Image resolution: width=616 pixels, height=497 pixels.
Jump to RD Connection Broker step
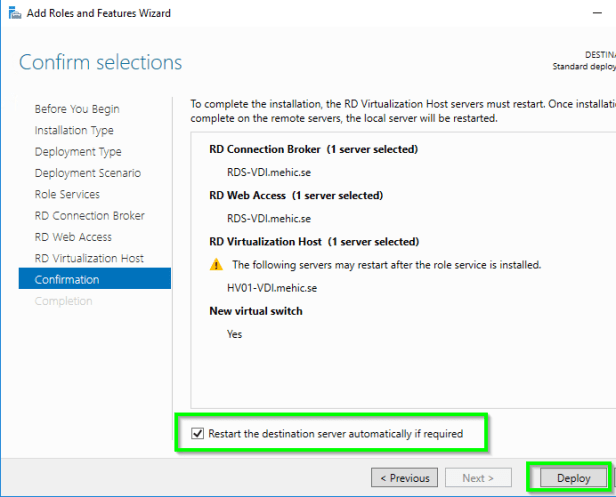tap(89, 216)
